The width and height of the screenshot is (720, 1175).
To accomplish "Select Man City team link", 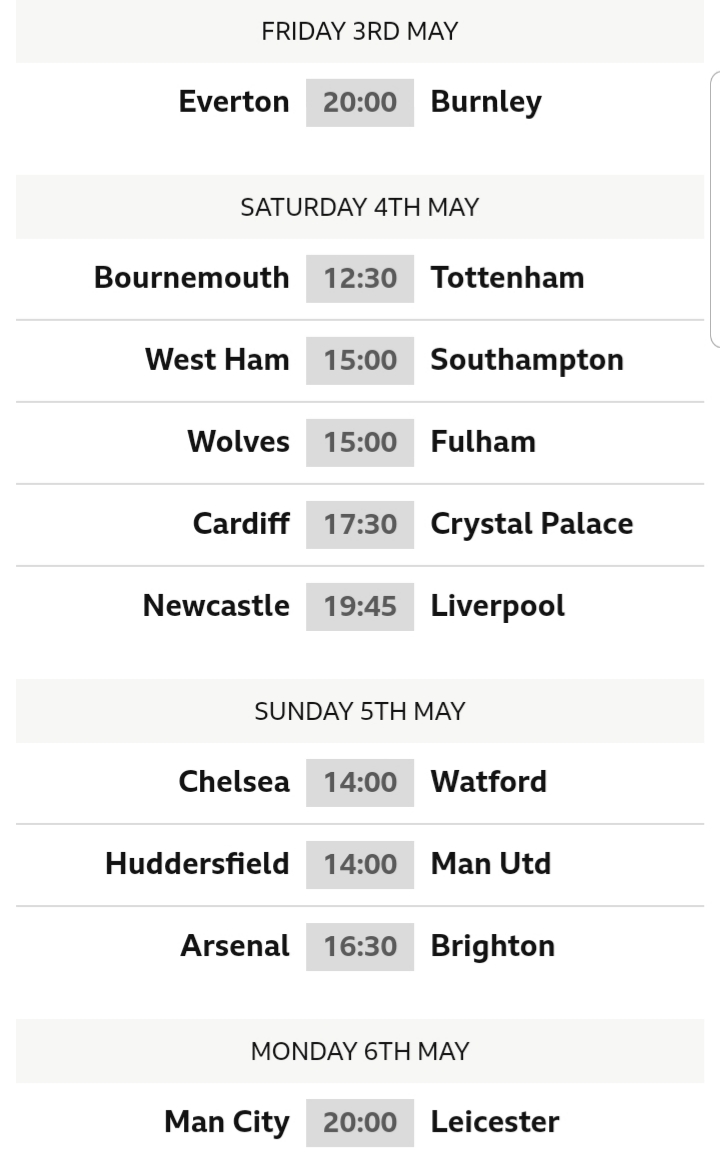I will click(x=227, y=1123).
